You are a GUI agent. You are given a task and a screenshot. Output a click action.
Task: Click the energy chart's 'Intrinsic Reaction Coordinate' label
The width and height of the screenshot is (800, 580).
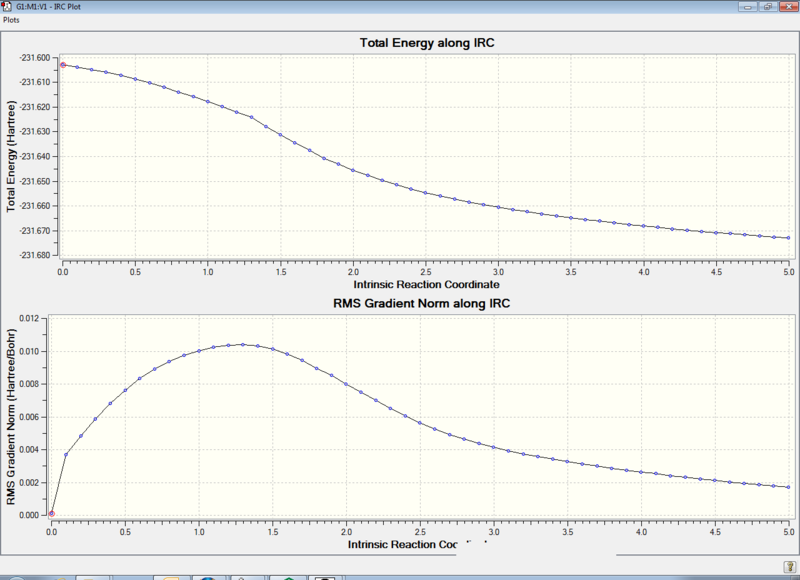[x=427, y=284]
